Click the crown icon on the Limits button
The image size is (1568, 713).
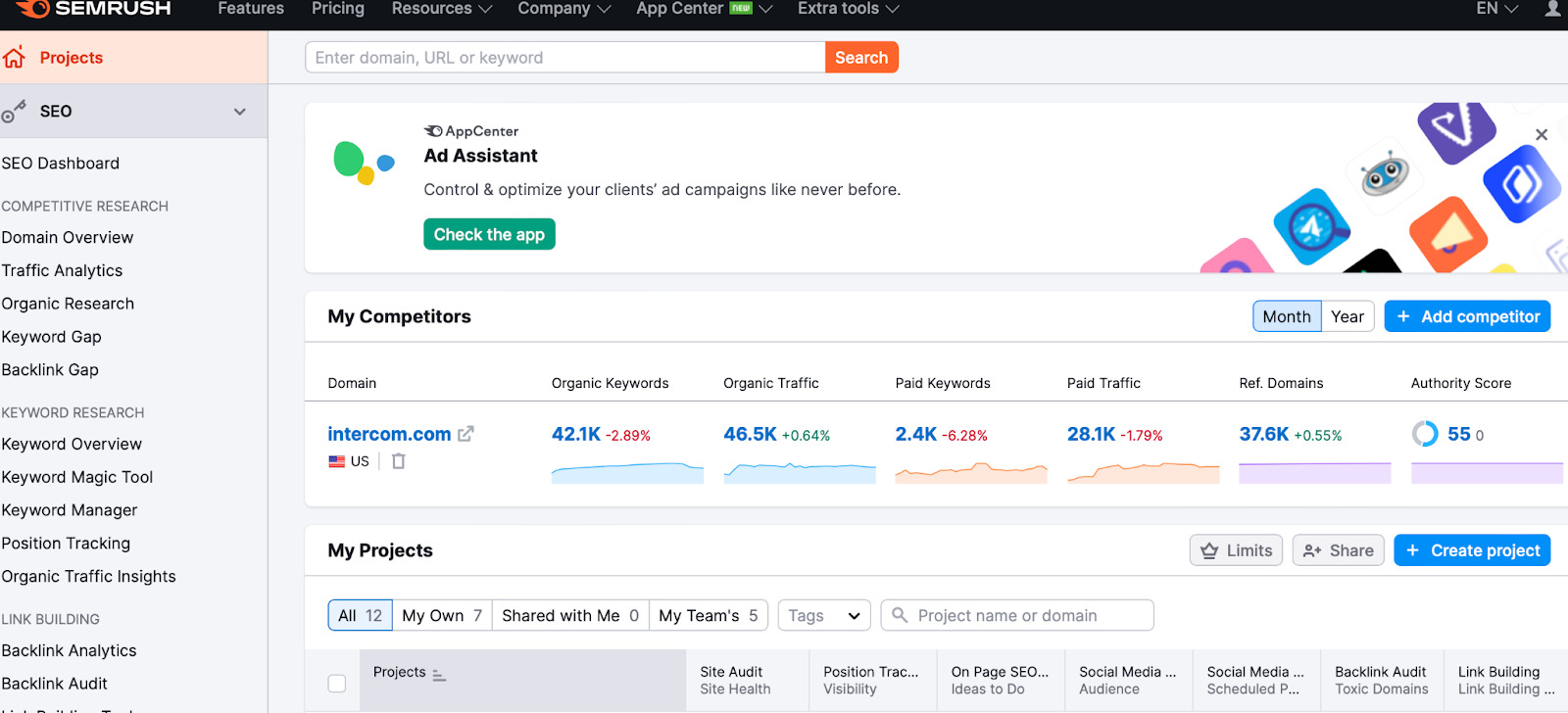click(x=1209, y=550)
